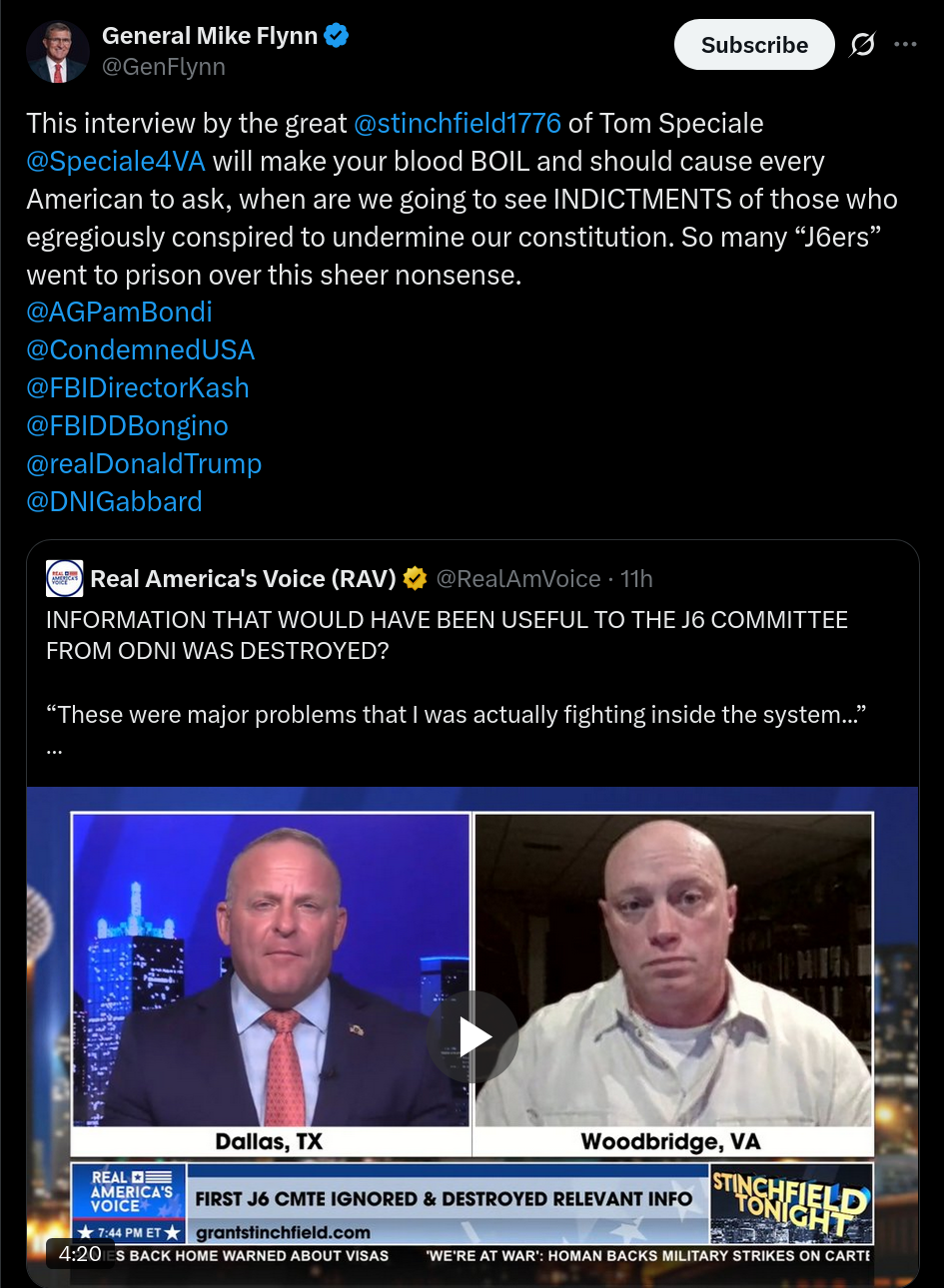Click the Grok slash-circle icon

click(862, 45)
